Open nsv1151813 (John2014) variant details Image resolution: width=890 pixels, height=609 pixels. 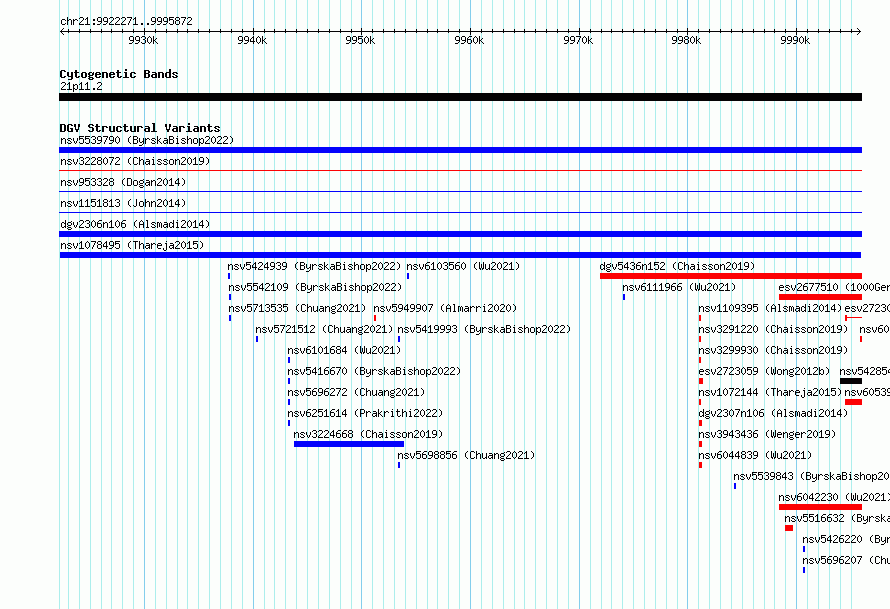tap(123, 203)
